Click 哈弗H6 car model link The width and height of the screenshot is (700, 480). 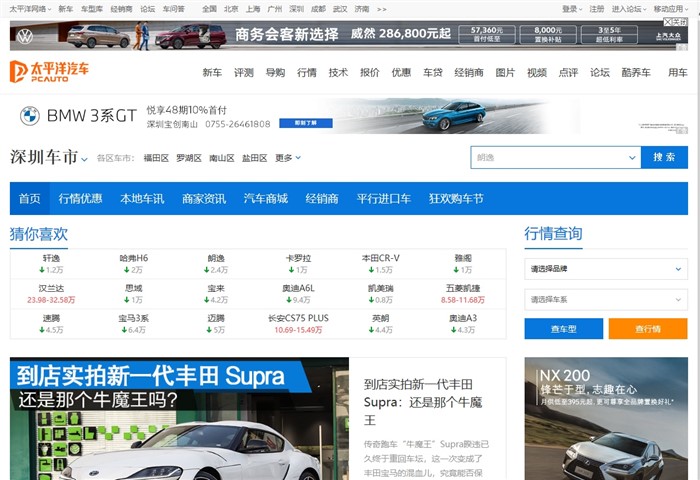133,258
